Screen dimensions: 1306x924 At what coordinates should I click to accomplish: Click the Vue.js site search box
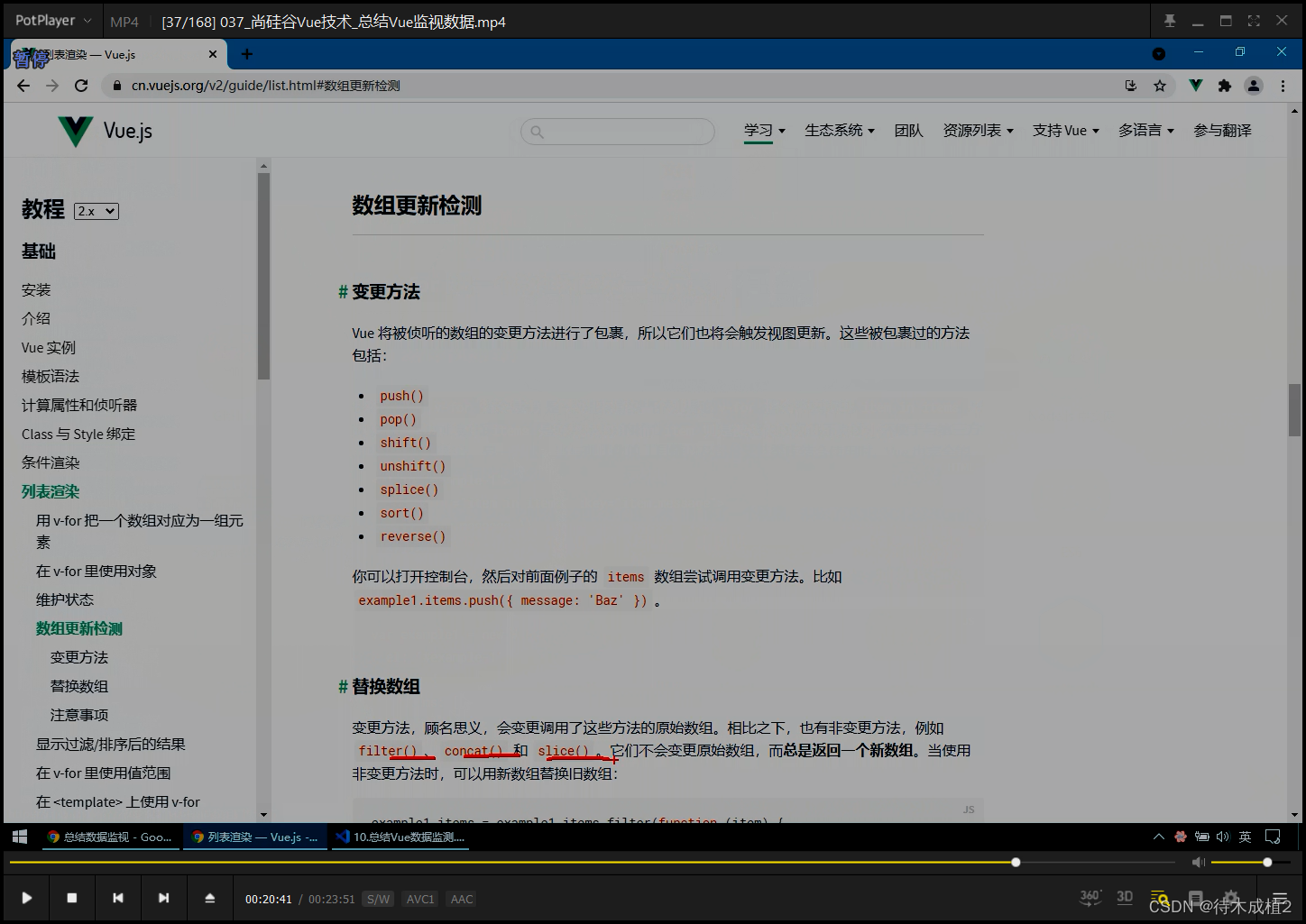point(618,132)
